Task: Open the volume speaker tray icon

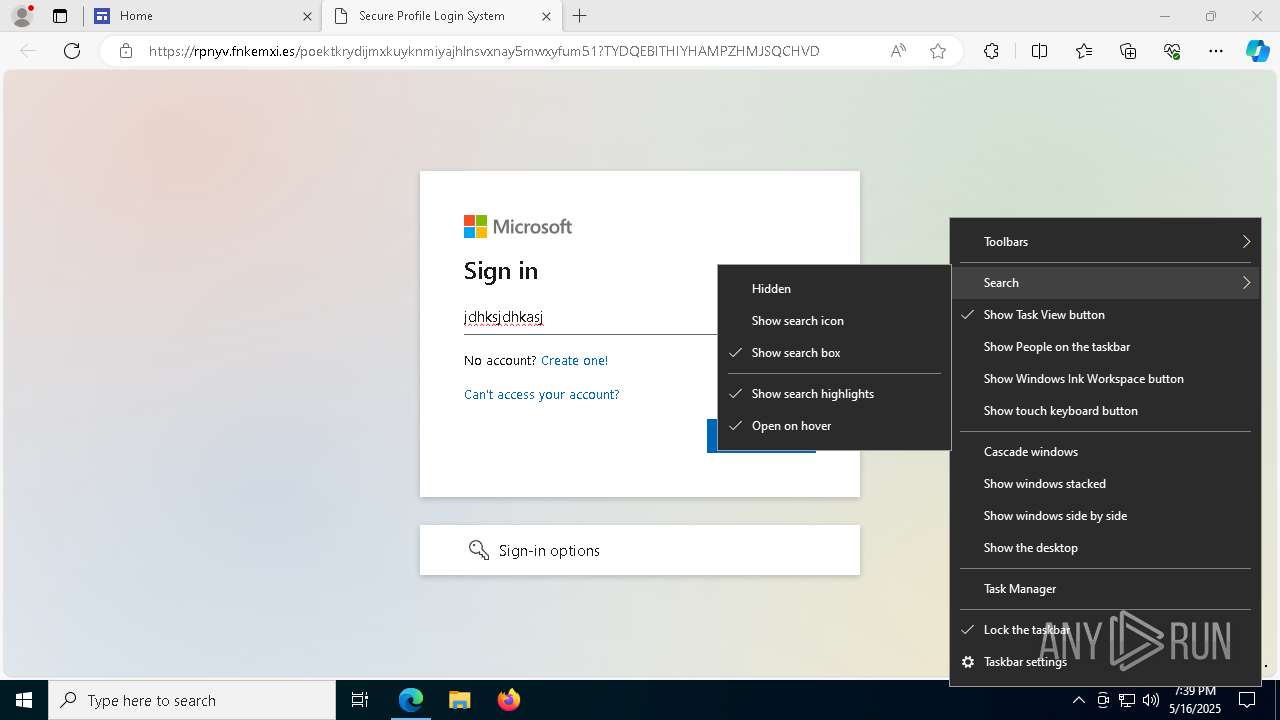Action: (1151, 700)
